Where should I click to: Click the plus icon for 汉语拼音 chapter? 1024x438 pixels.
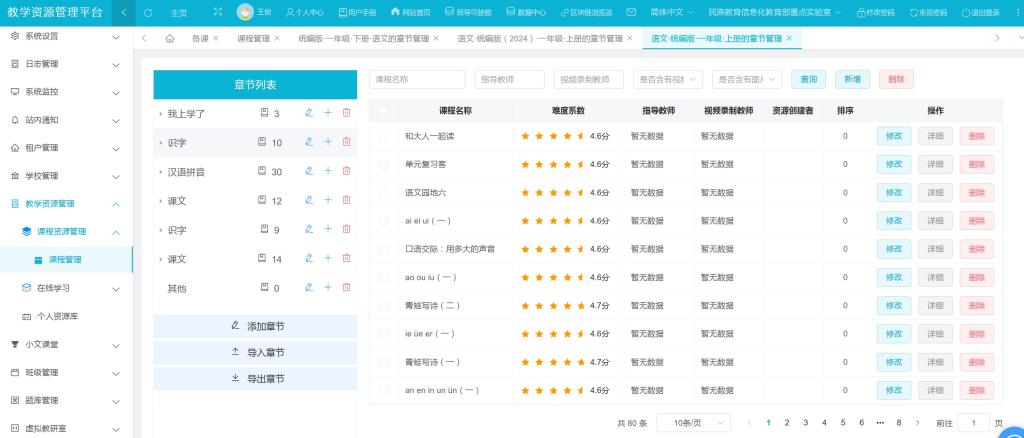[327, 171]
